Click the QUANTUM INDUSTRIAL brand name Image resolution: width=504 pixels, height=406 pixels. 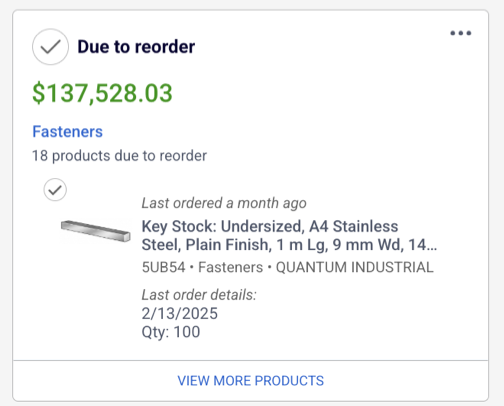355,267
